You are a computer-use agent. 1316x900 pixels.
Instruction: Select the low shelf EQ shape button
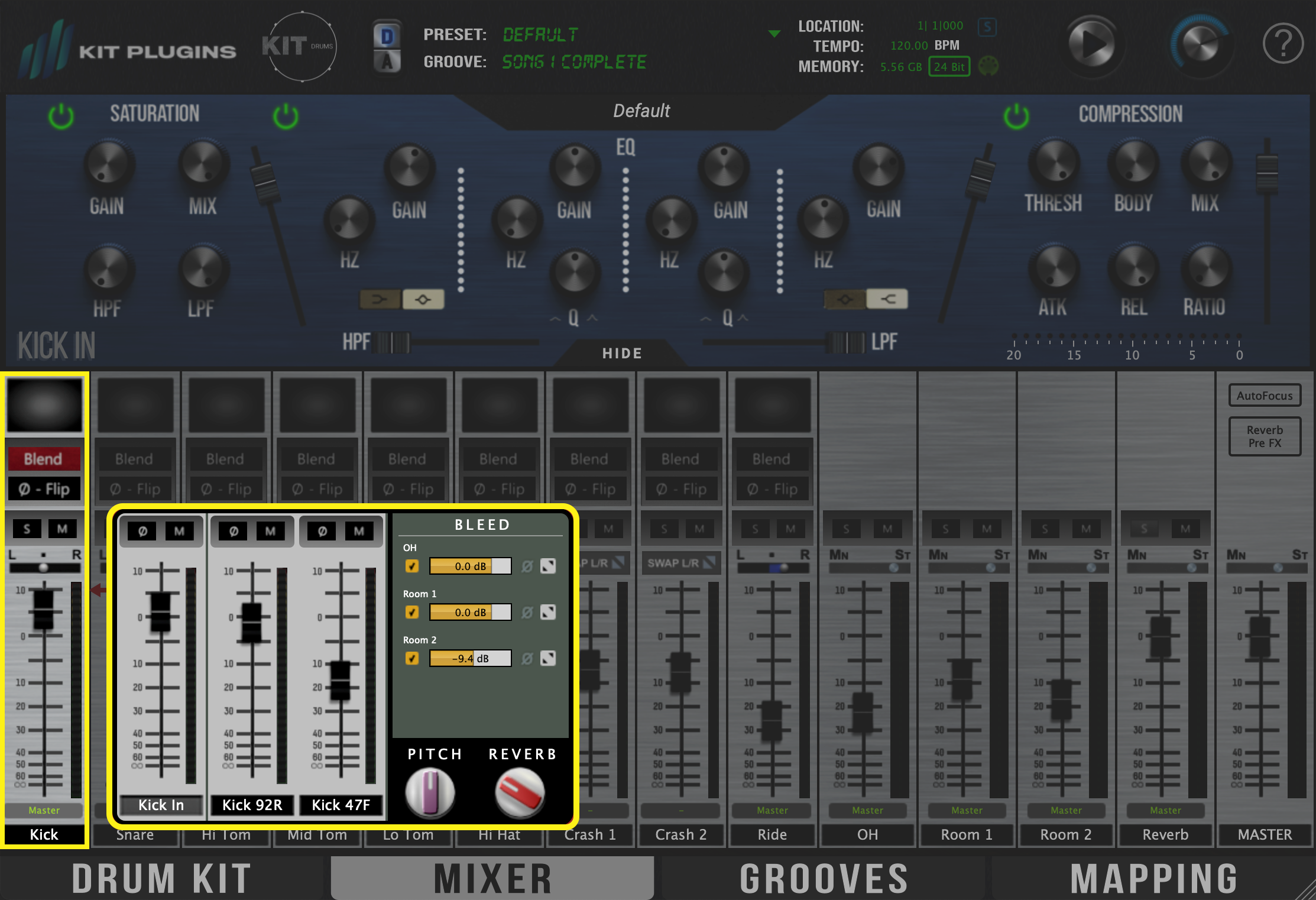[380, 300]
